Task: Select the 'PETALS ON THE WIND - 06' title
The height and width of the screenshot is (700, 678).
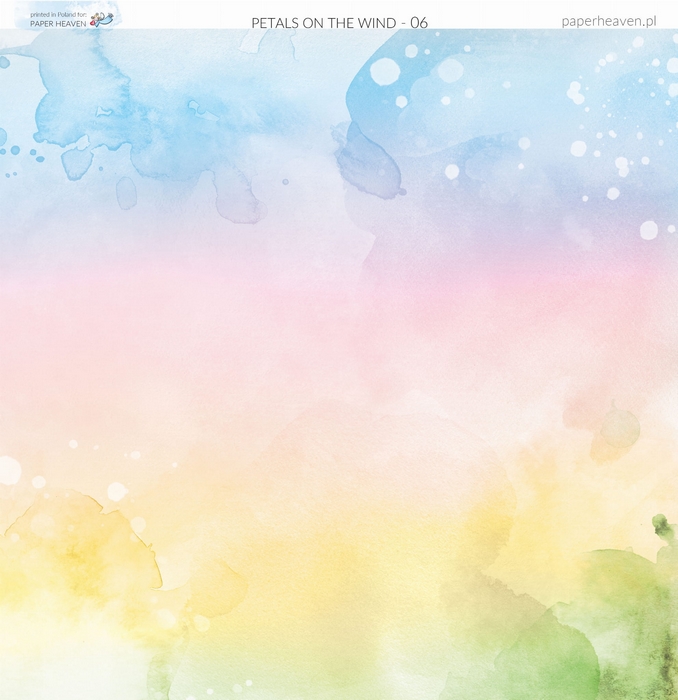Action: point(339,22)
